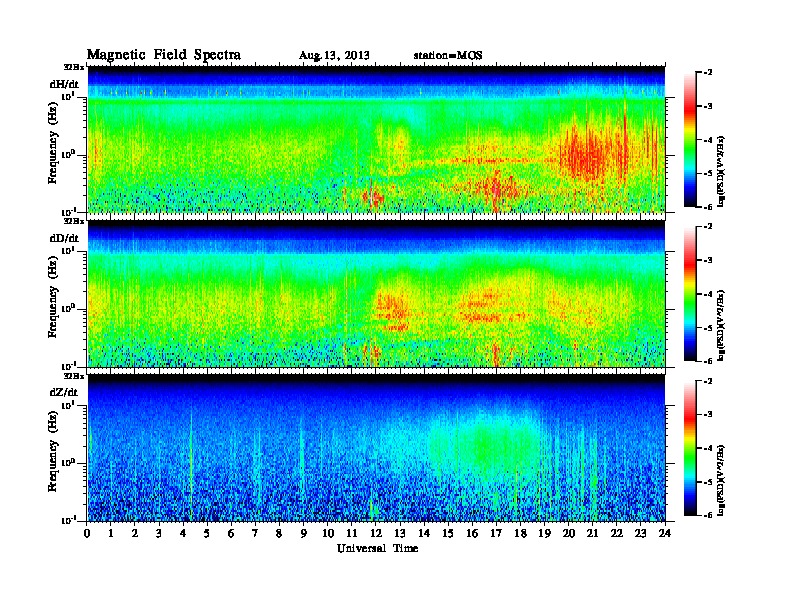Click the 32Hz label atop dH/dt panel
The height and width of the screenshot is (612, 792).
point(73,67)
